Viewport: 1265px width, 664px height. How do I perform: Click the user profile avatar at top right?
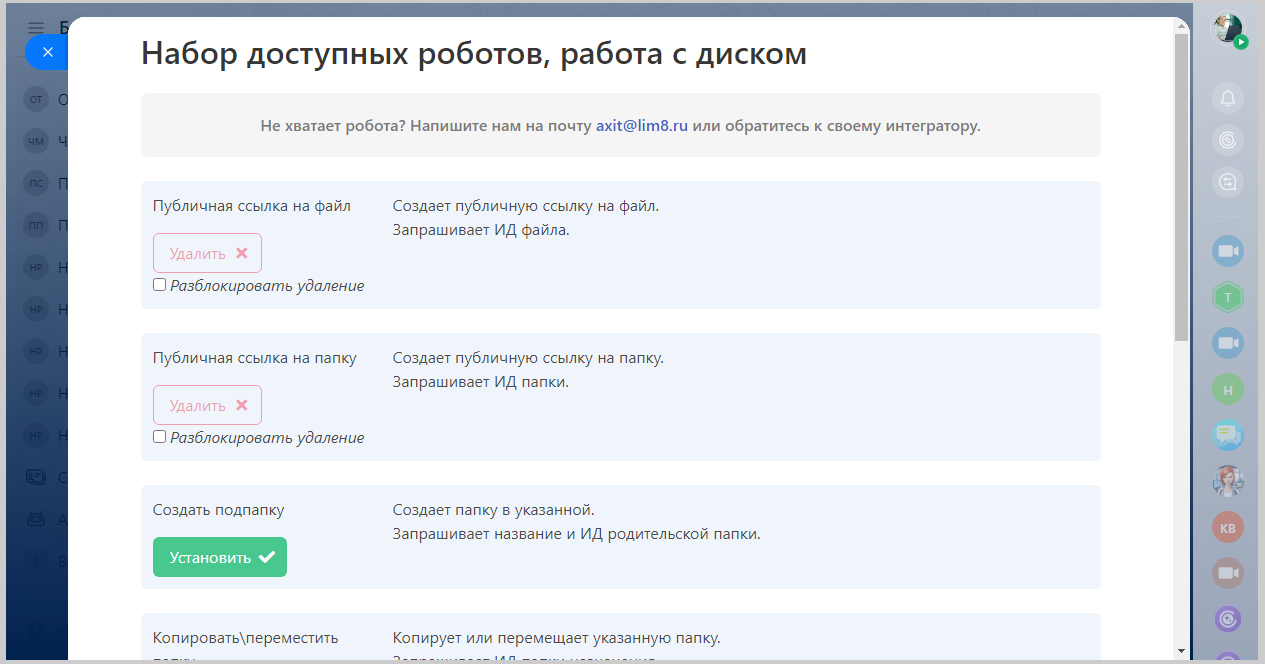pos(1228,28)
